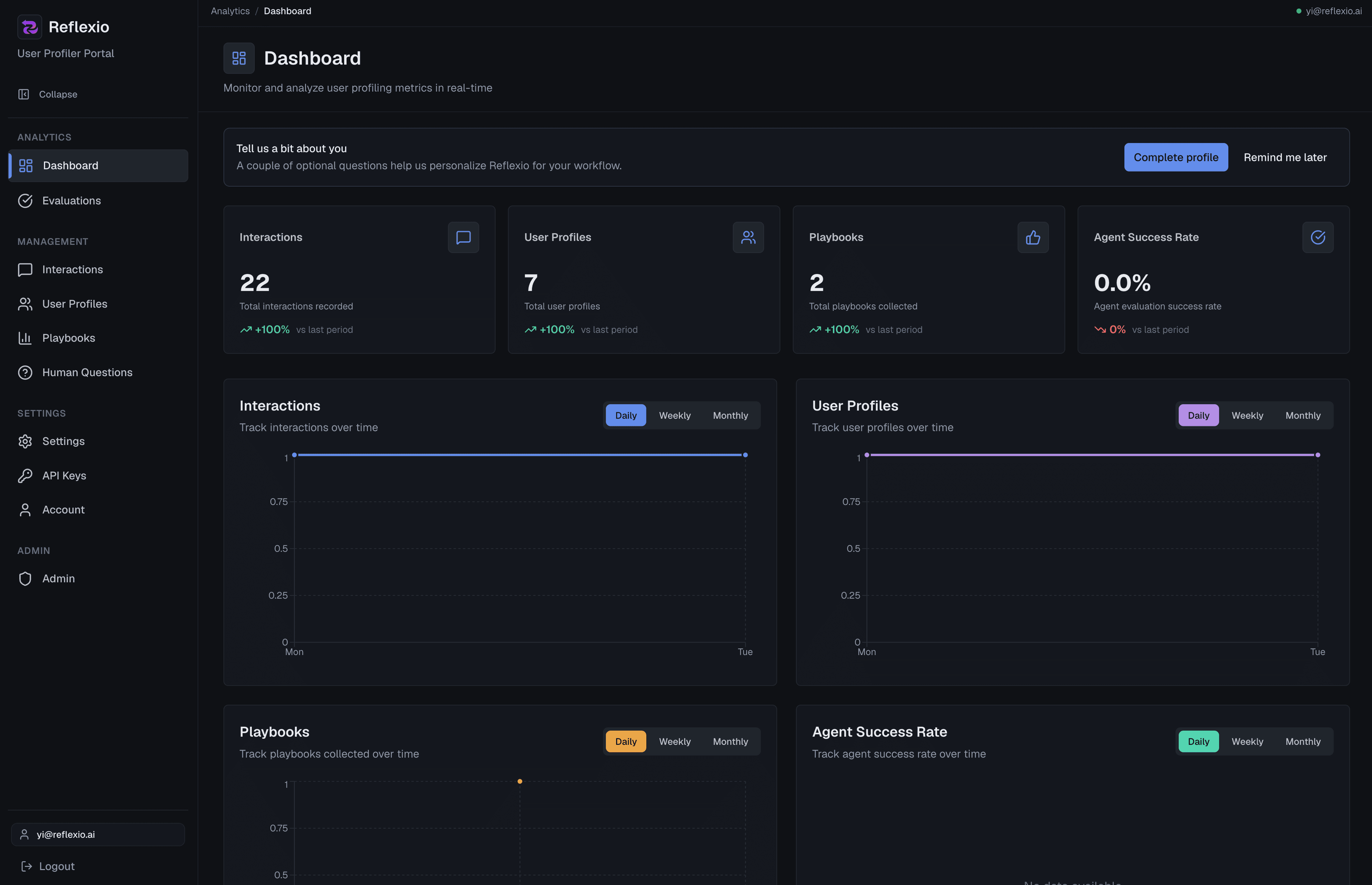Click the Settings gear icon
This screenshot has height=885, width=1372.
[x=25, y=441]
